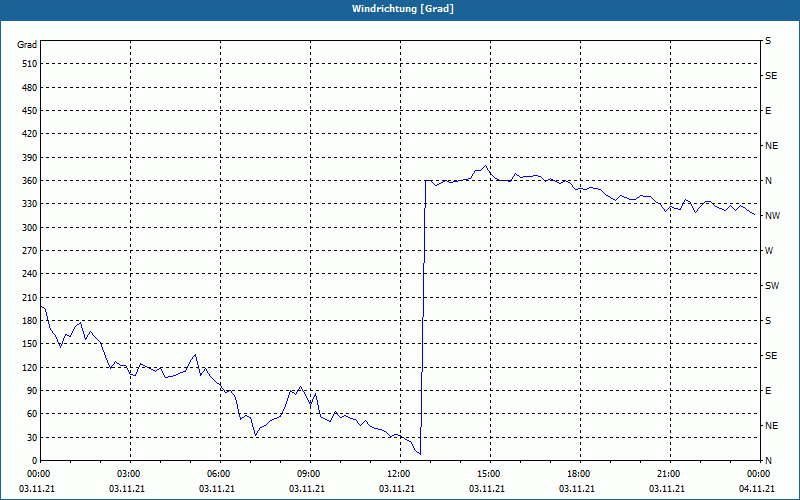The image size is (800, 500).
Task: Select the W compass label
Action: coord(769,251)
